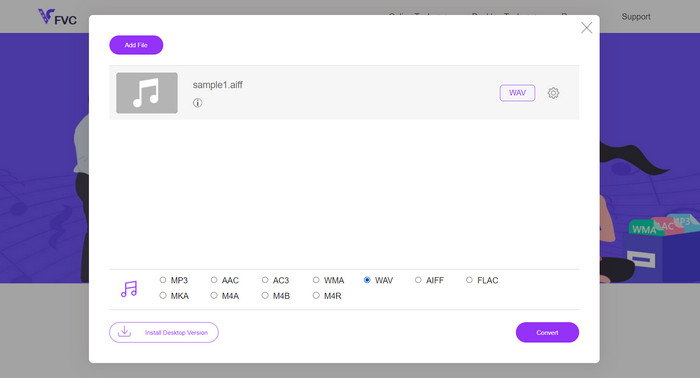Click the music note thumbnail of sample1.aiff

[147, 93]
